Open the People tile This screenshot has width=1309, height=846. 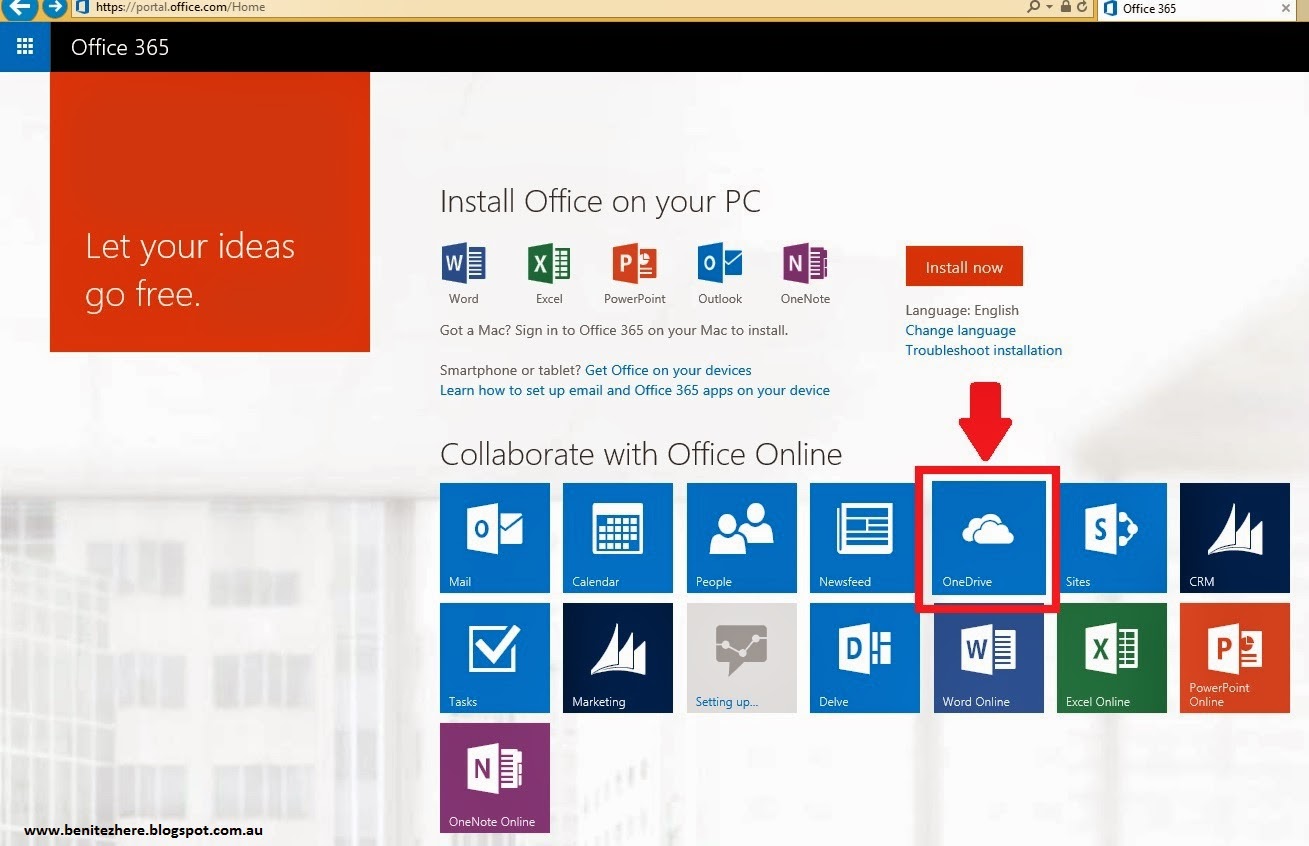pos(742,538)
